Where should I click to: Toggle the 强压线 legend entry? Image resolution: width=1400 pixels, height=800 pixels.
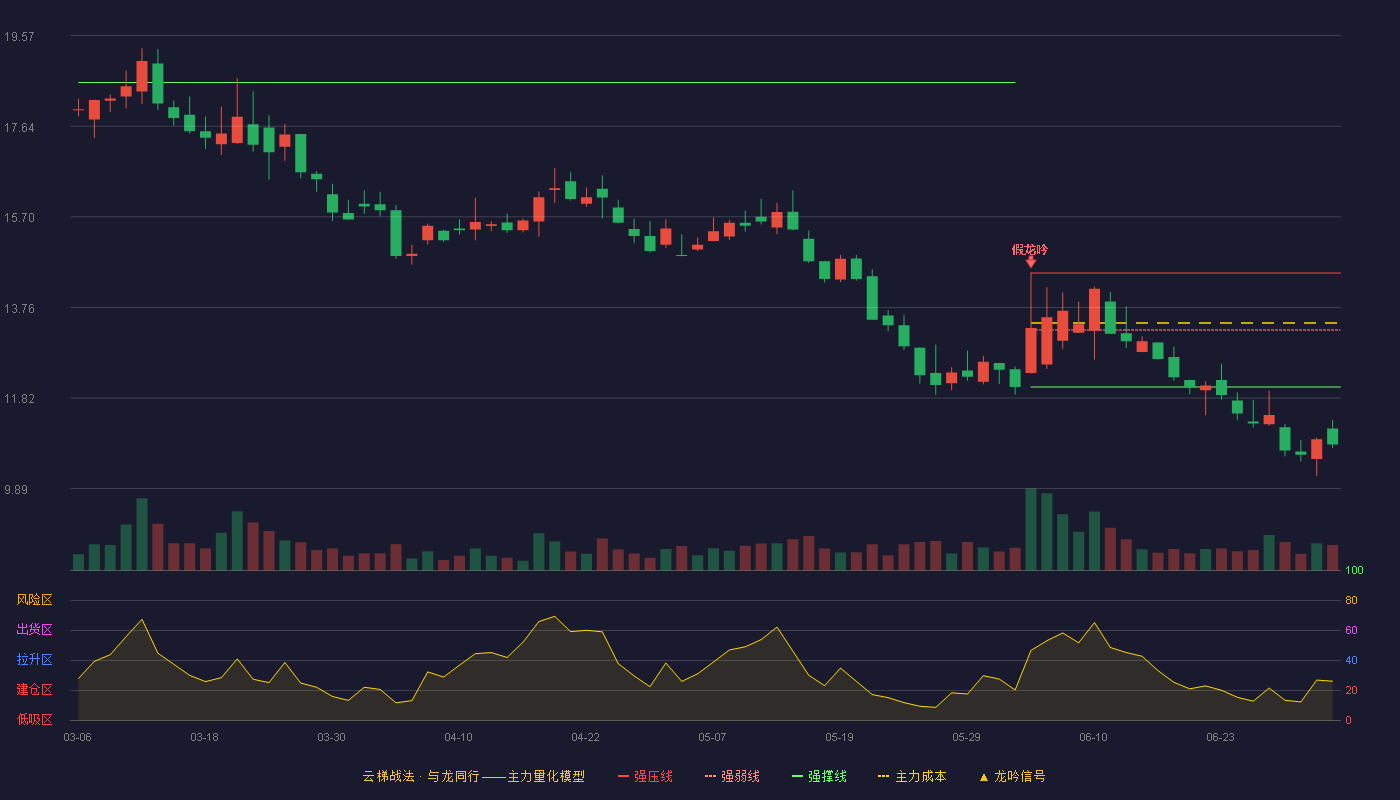click(645, 776)
